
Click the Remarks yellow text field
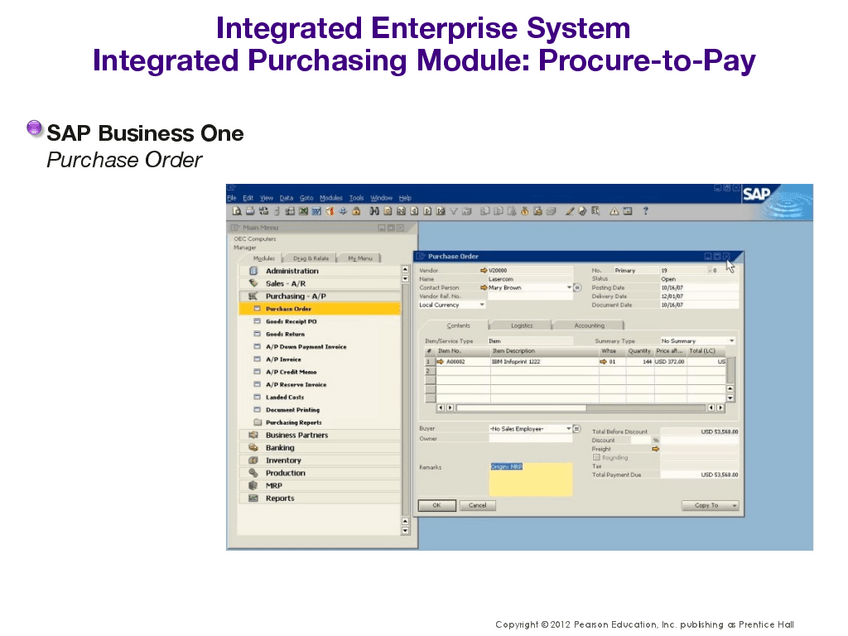pyautogui.click(x=531, y=479)
